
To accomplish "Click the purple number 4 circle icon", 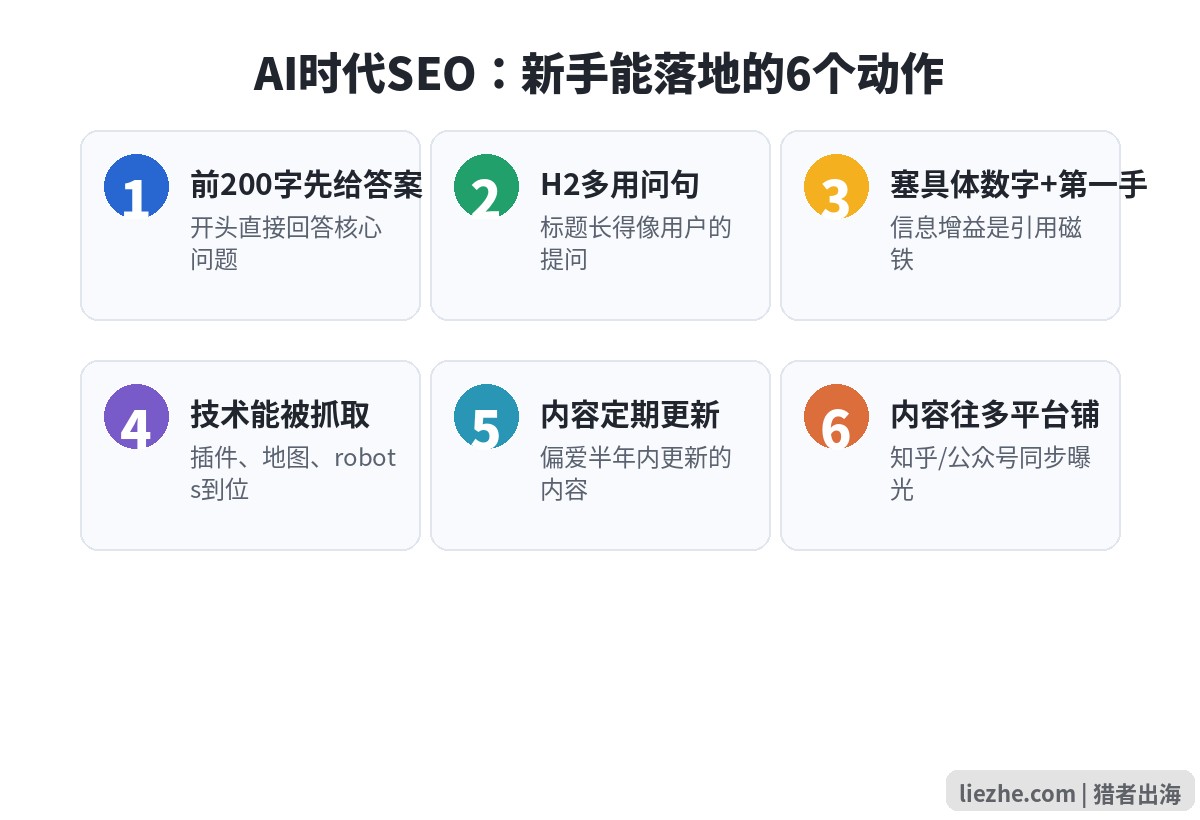I will tap(136, 416).
